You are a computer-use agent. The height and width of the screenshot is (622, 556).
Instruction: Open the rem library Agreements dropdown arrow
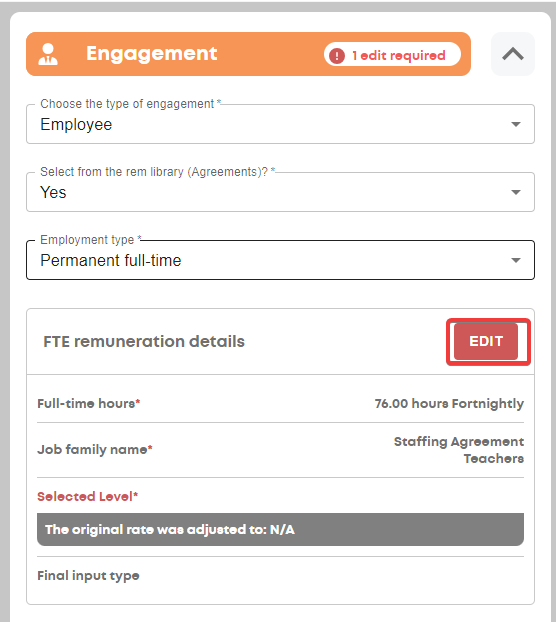[516, 192]
